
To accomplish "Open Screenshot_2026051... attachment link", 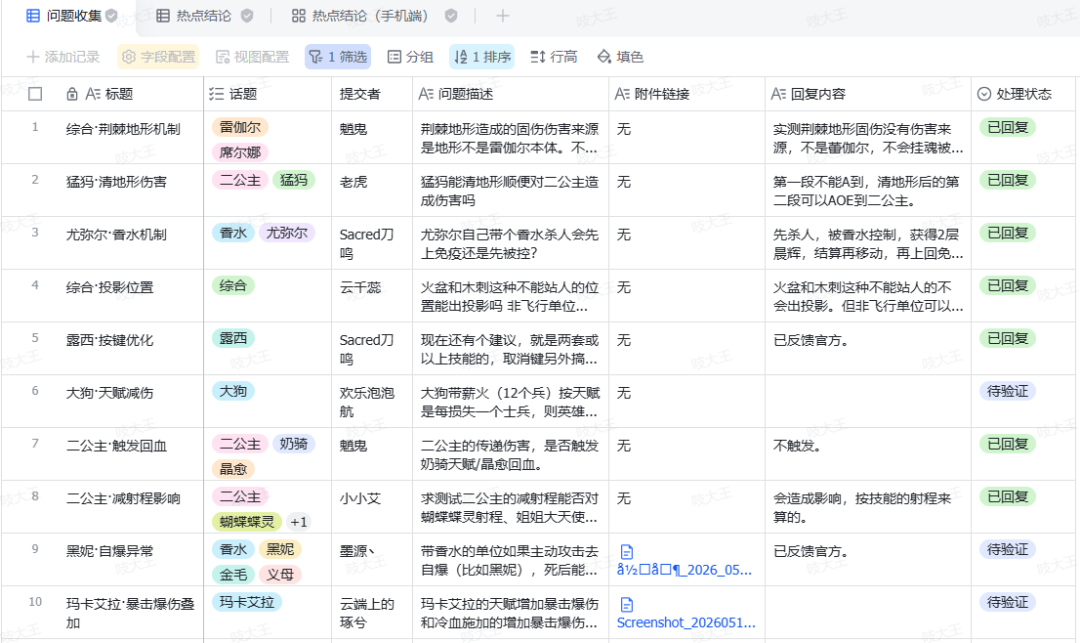I will click(686, 622).
